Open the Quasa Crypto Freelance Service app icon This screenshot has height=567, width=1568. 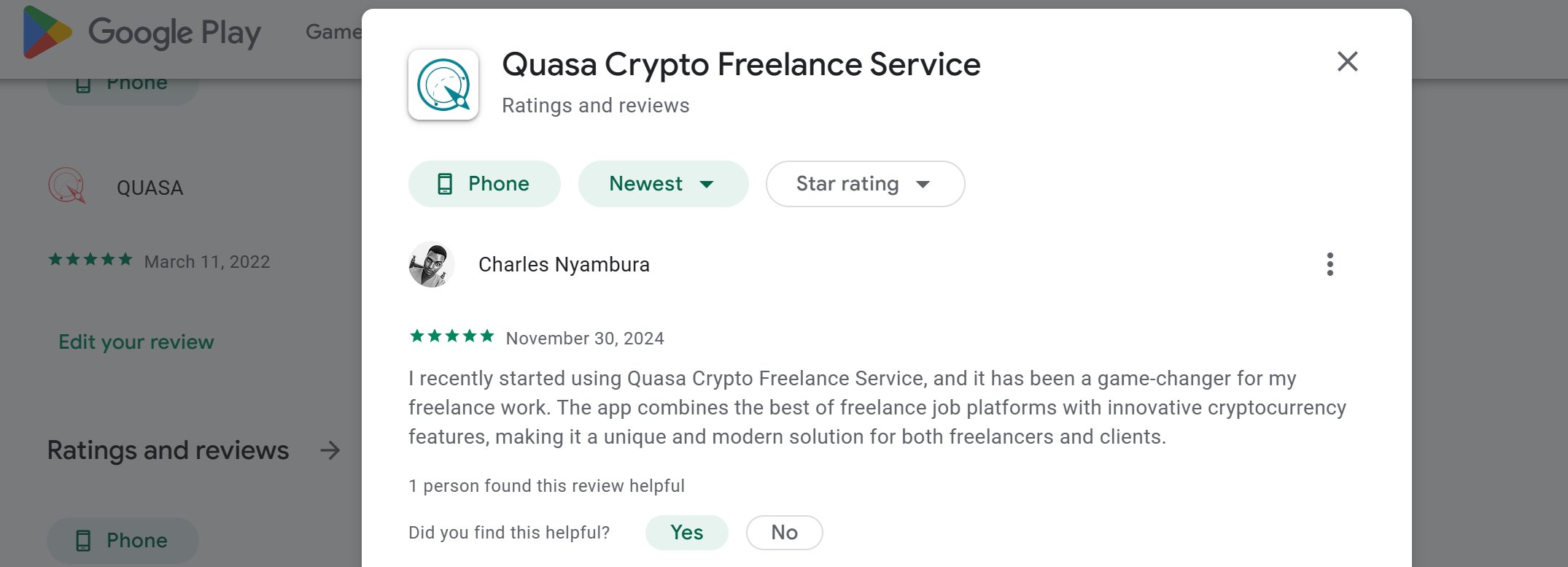coord(443,85)
